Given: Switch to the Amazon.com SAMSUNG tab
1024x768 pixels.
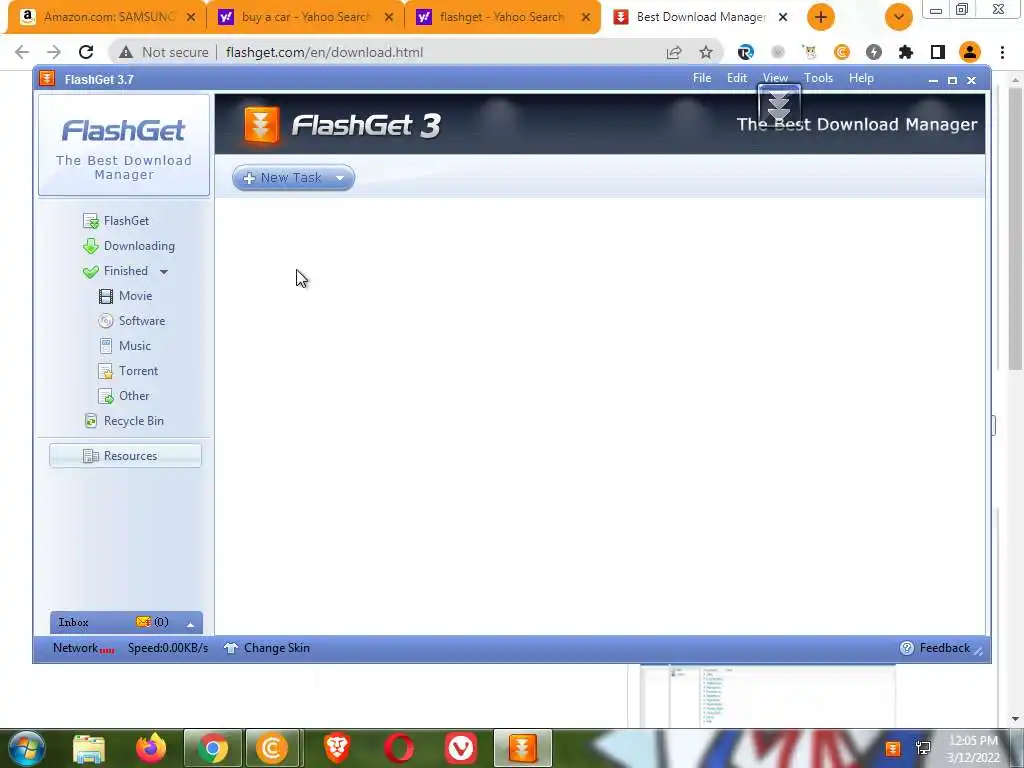Looking at the screenshot, I should pyautogui.click(x=106, y=17).
